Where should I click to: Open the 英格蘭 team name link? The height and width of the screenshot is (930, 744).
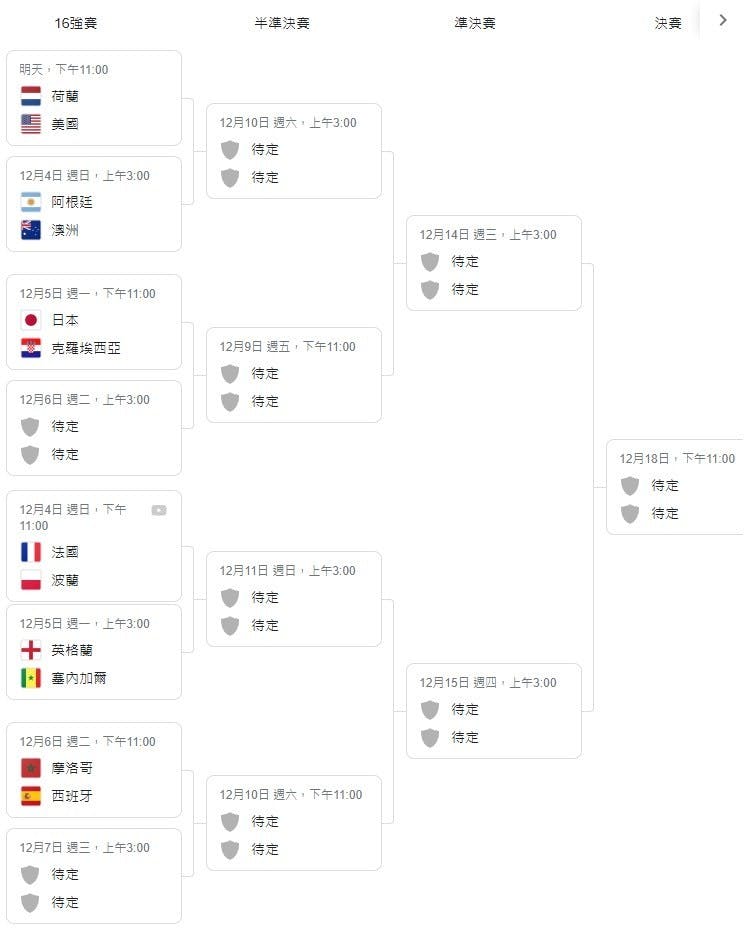coord(72,650)
